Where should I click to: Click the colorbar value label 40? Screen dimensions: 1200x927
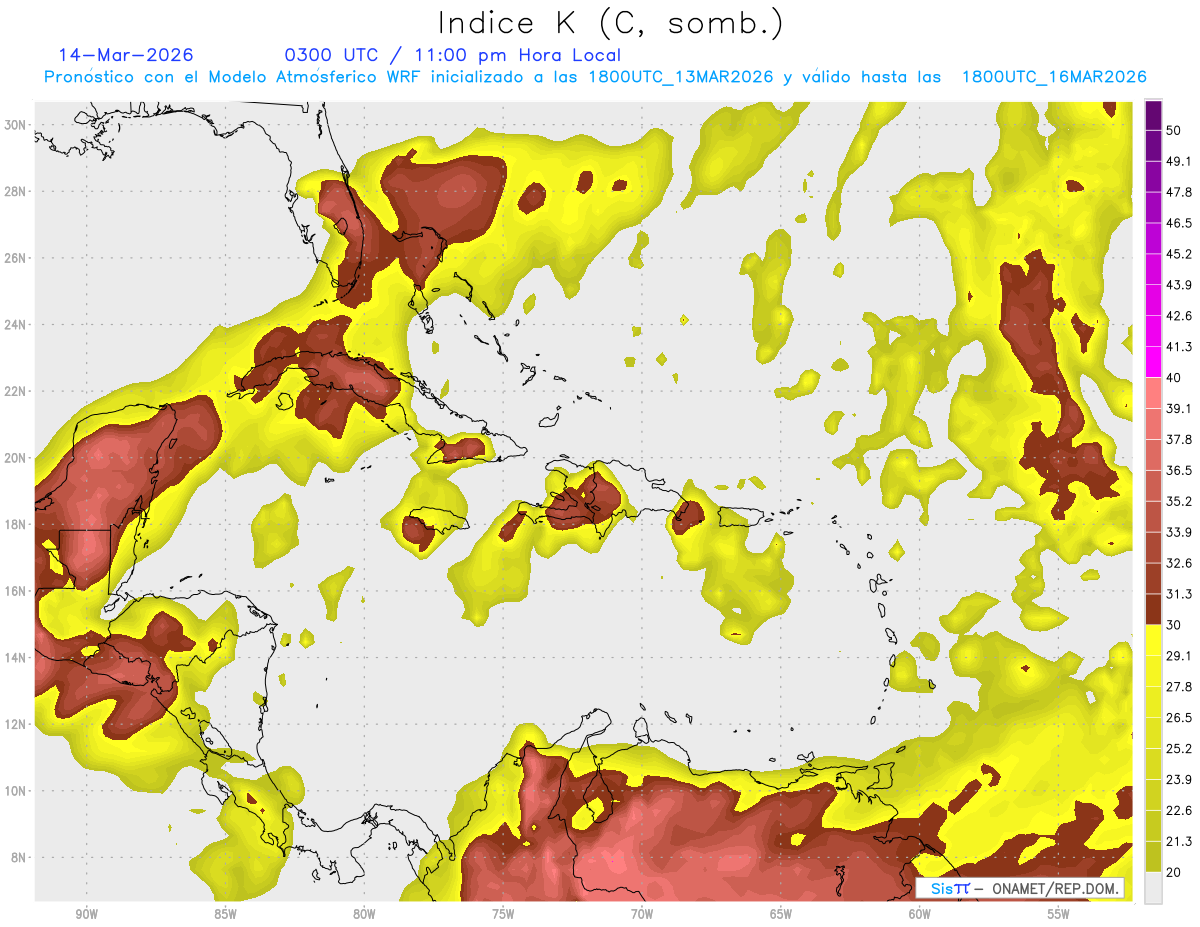[1174, 378]
